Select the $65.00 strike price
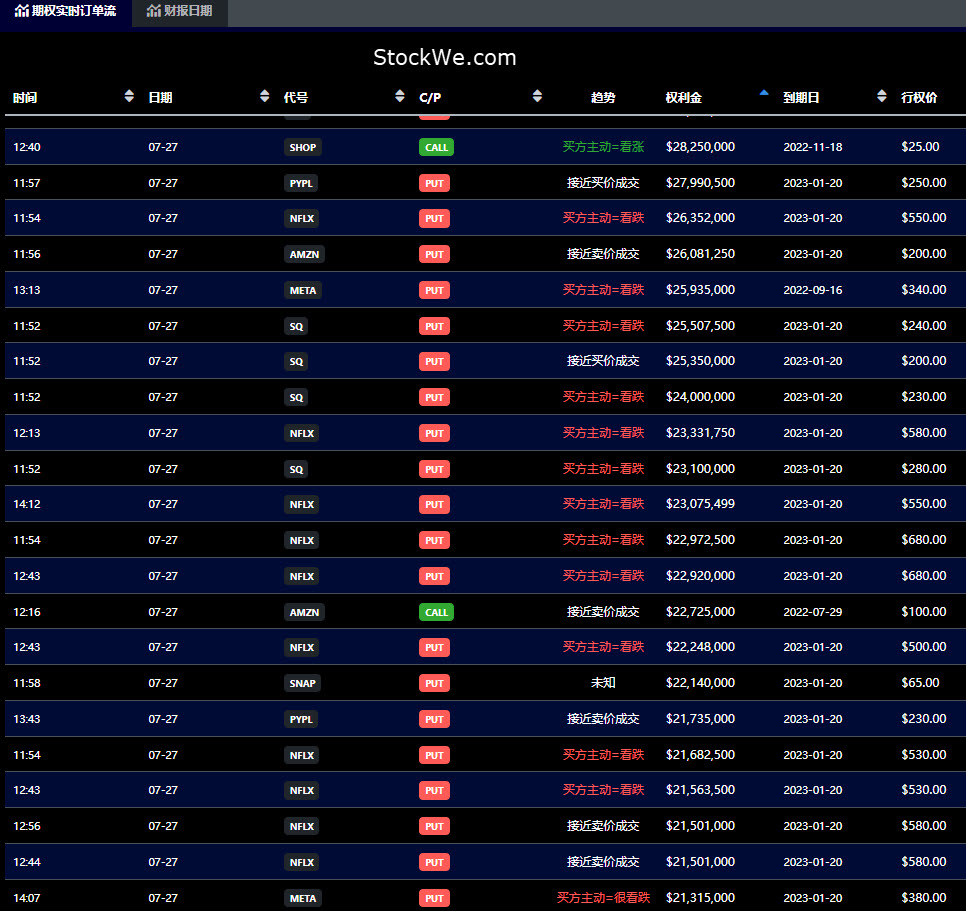This screenshot has height=911, width=966. (920, 682)
